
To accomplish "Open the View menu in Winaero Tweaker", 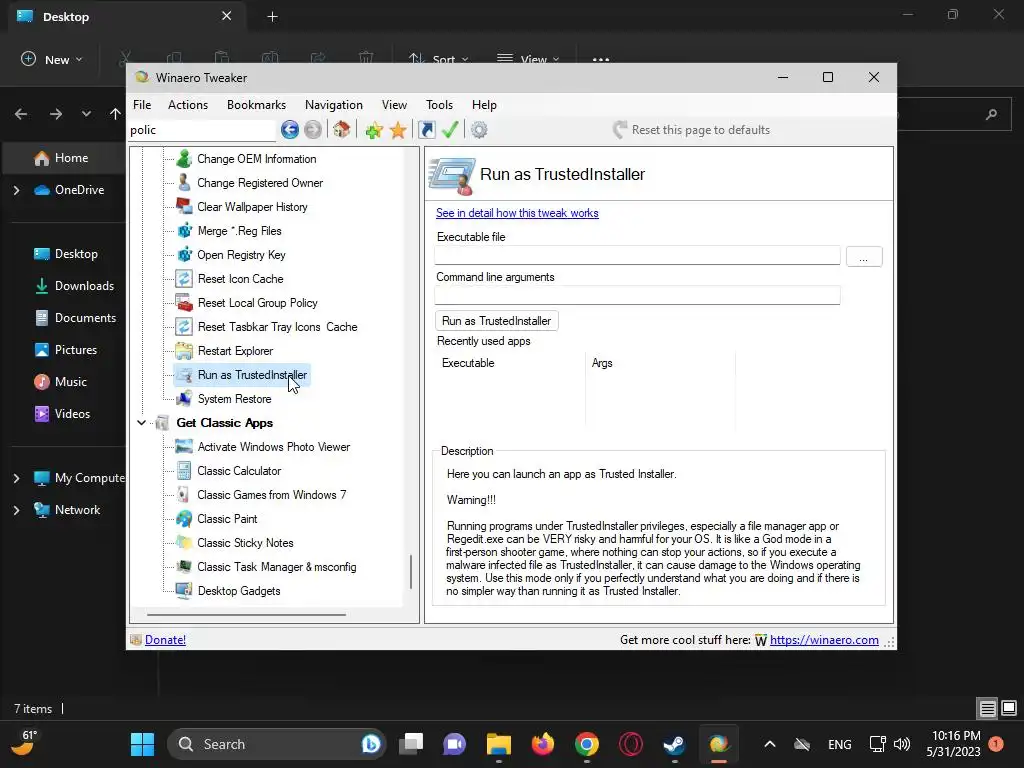I will click(394, 104).
